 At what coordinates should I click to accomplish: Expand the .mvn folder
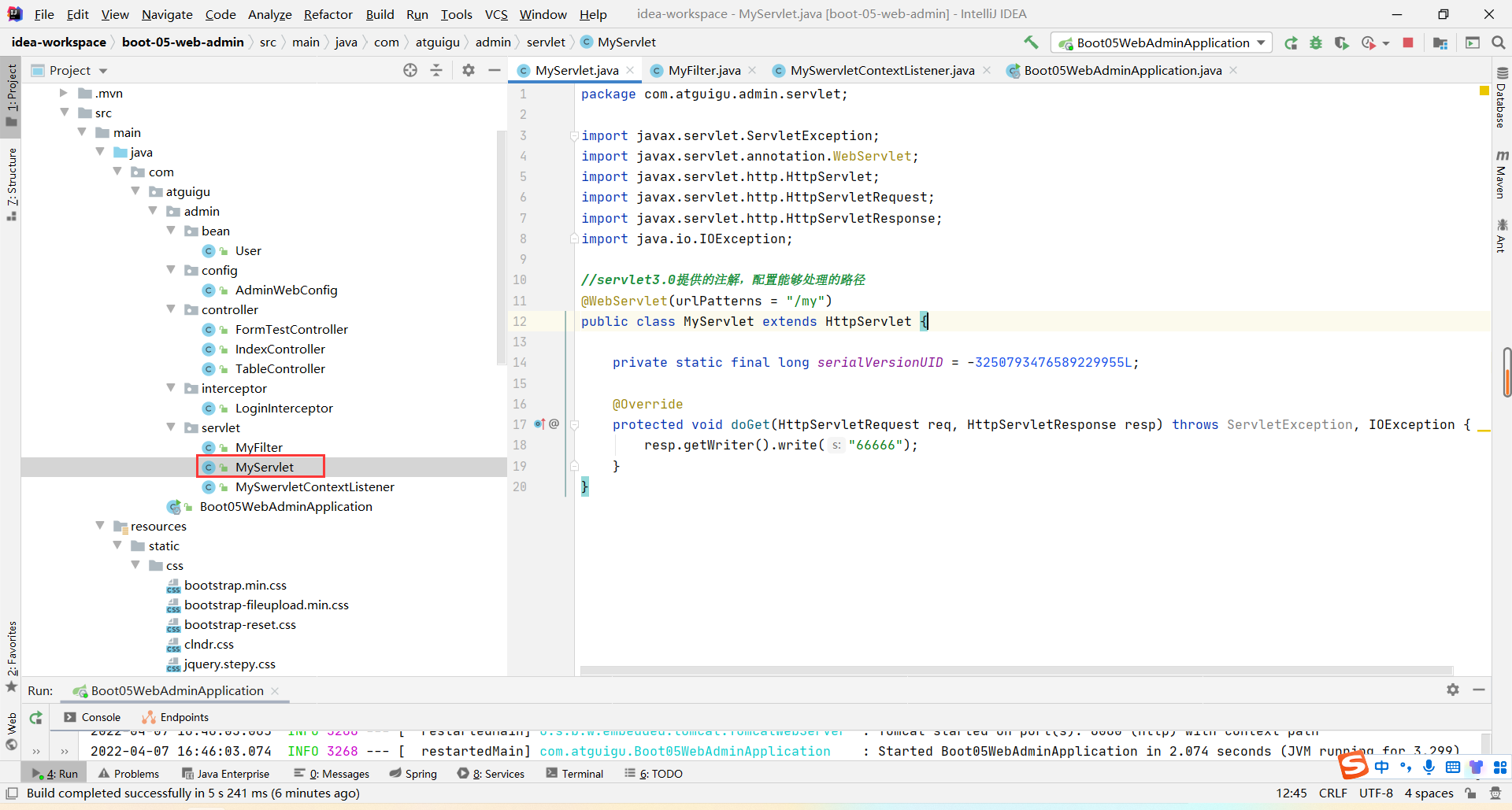tap(64, 93)
